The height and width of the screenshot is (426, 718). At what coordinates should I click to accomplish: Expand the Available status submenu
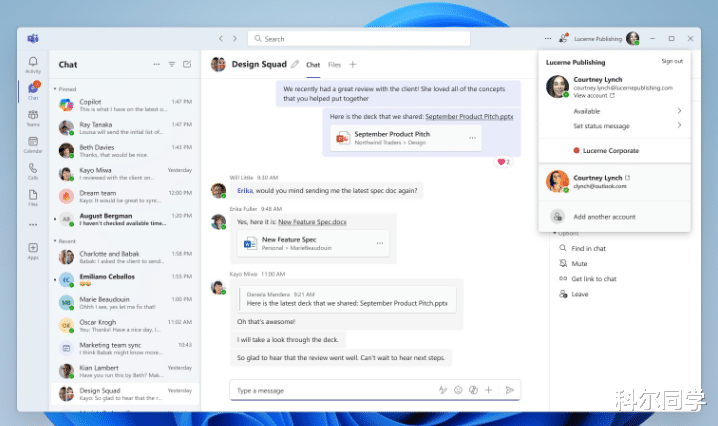[679, 111]
